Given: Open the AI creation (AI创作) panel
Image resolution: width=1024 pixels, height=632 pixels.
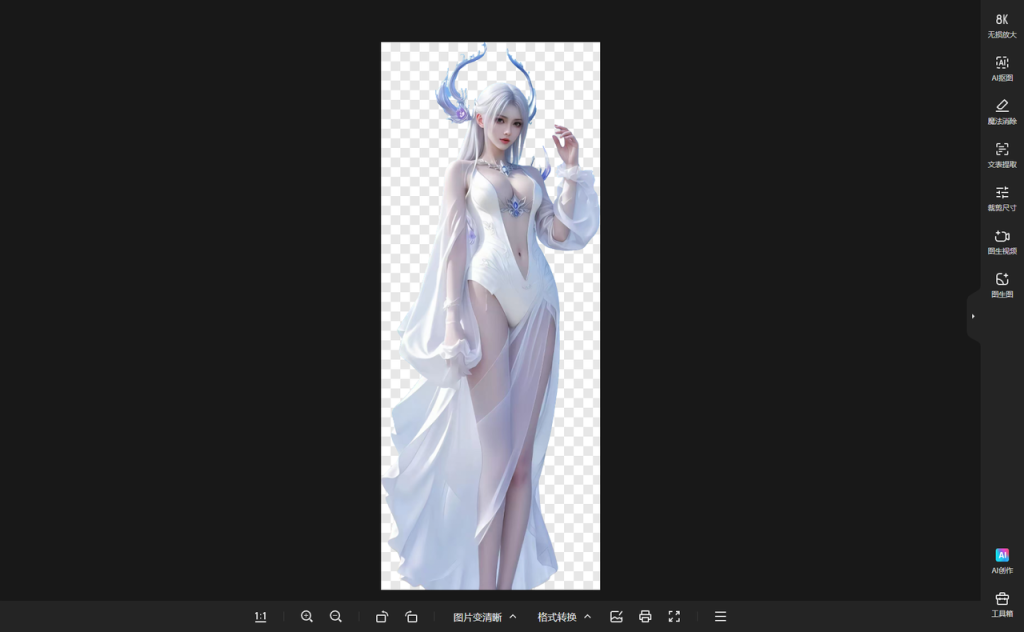Looking at the screenshot, I should 1002,561.
